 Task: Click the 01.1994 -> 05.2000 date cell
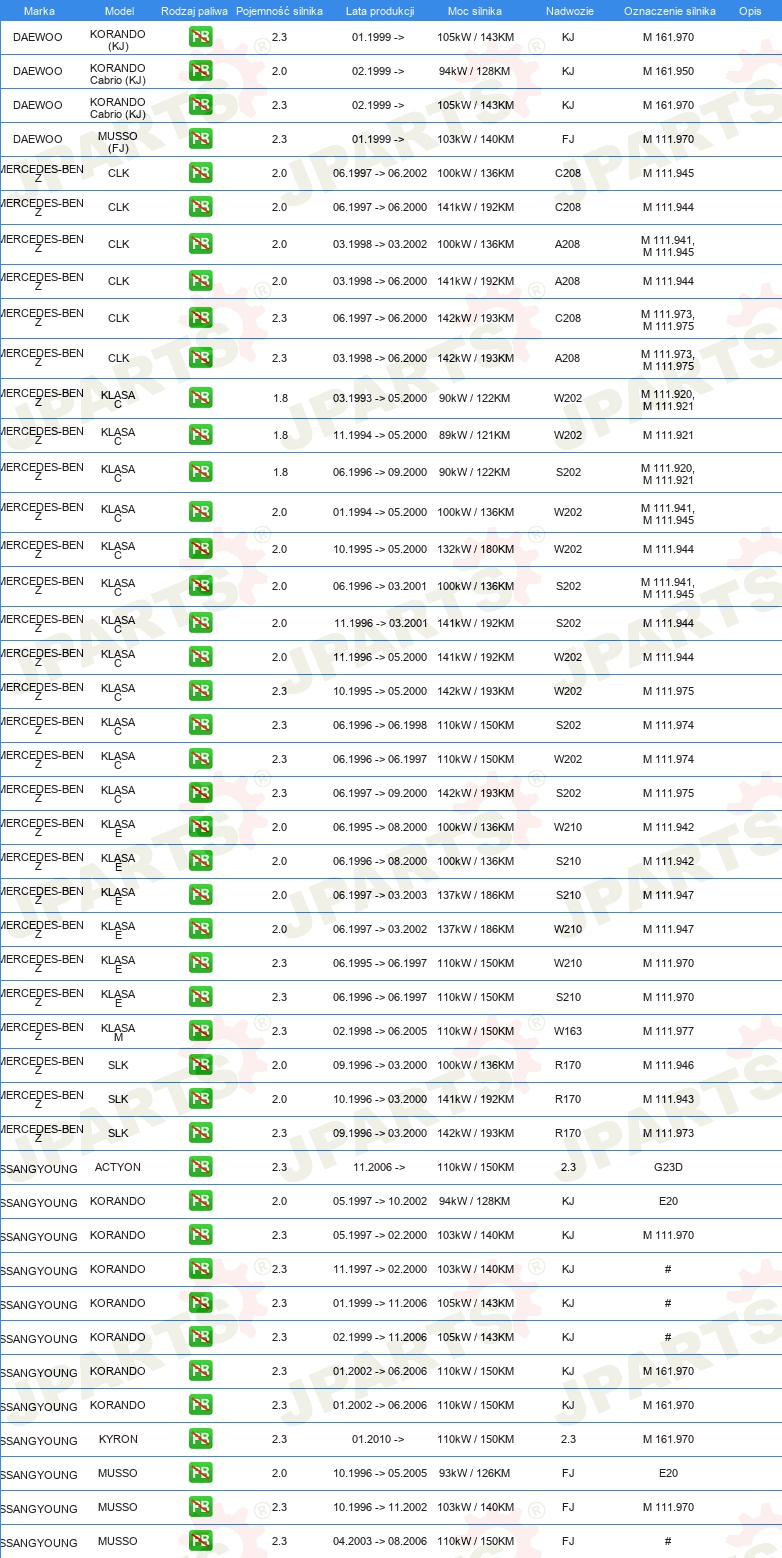[x=380, y=512]
